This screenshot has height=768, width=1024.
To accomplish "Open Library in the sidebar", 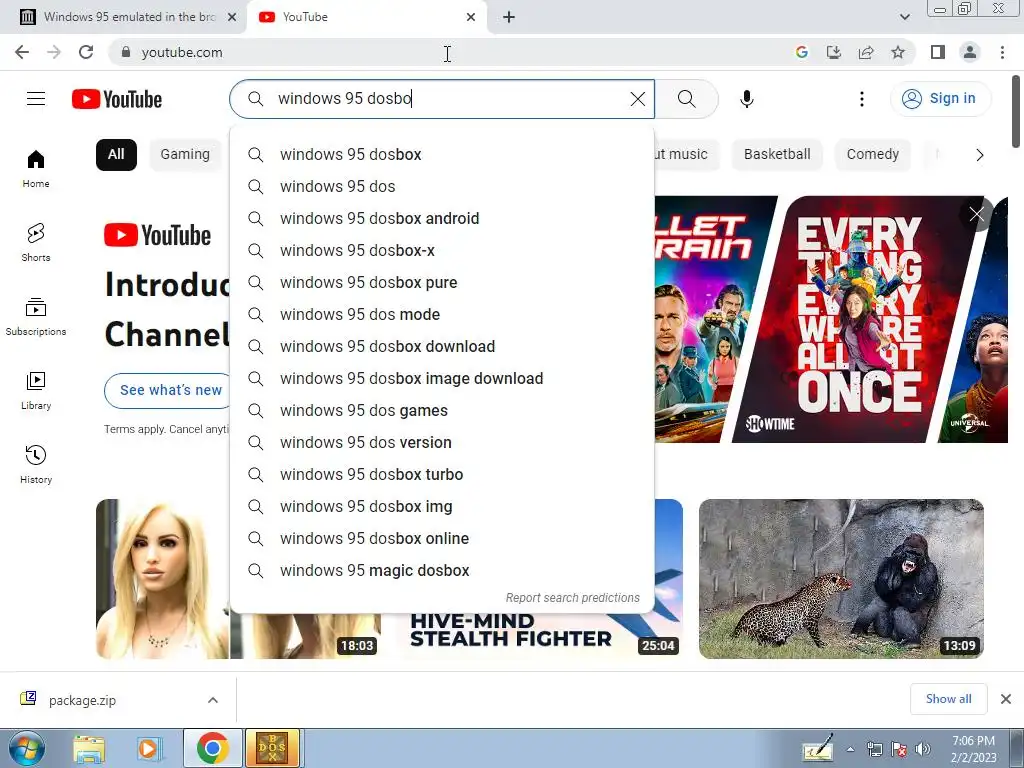I will pos(36,391).
